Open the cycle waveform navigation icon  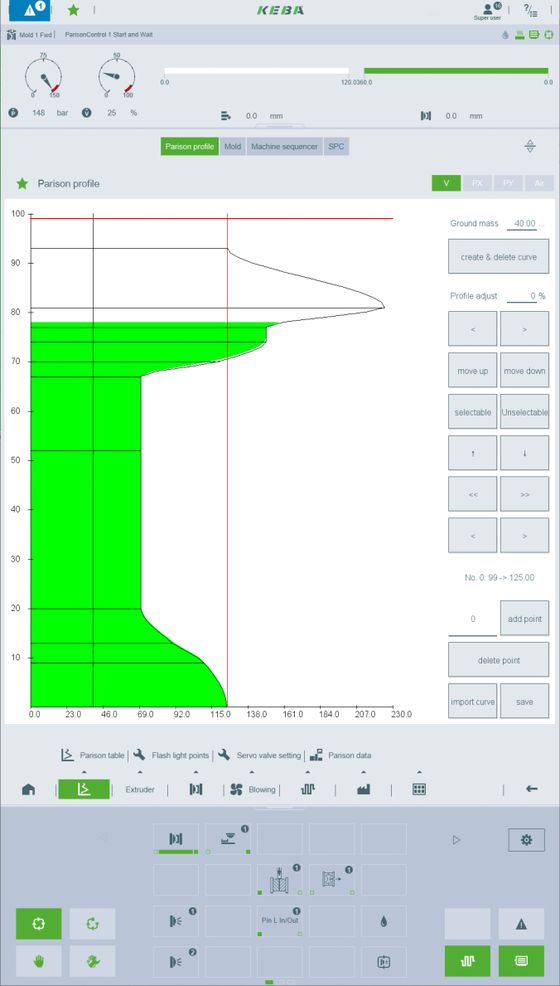[x=307, y=789]
